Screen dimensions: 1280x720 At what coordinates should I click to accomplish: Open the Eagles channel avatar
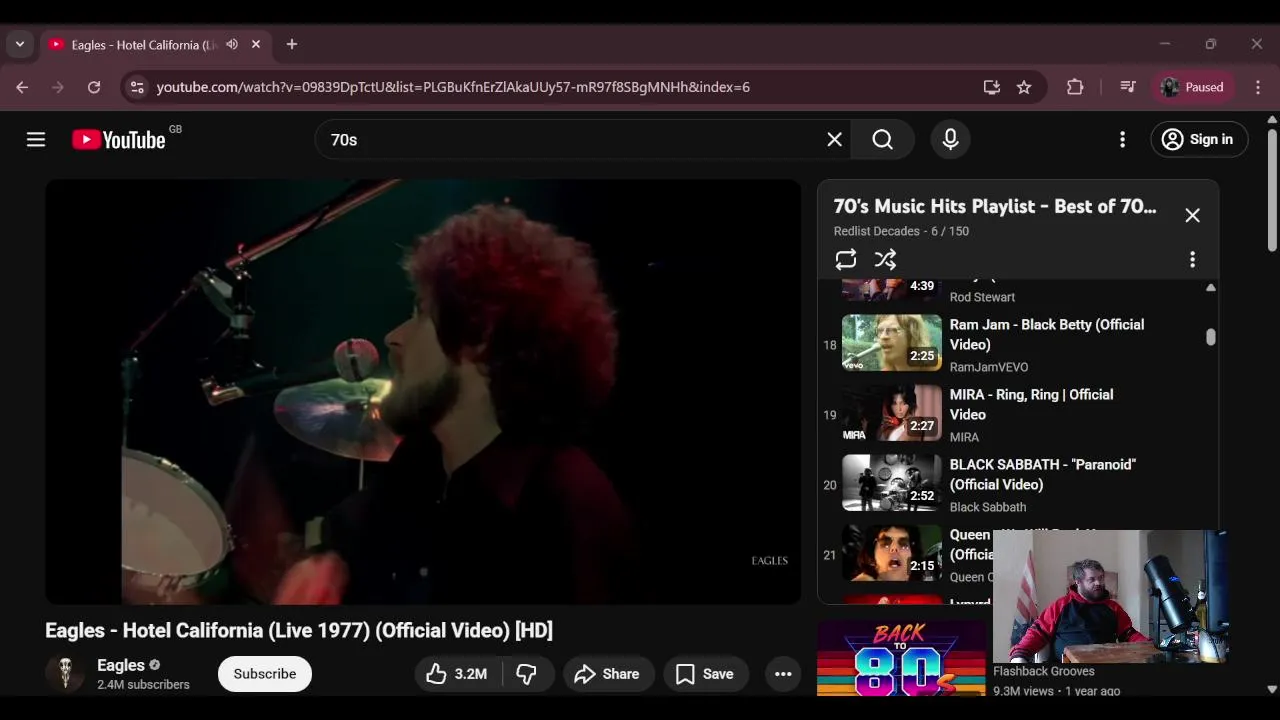[65, 674]
